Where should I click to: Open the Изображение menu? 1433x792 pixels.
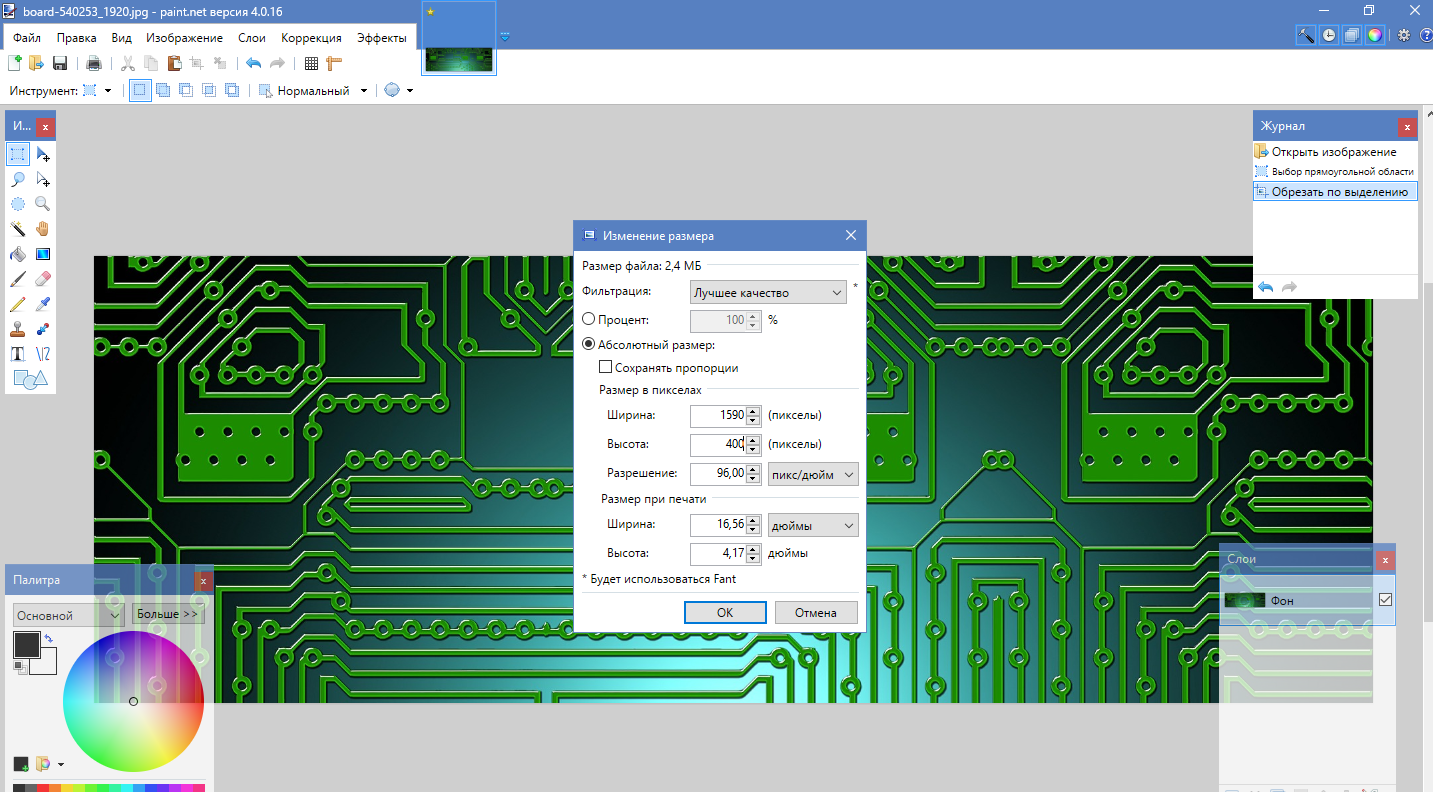[x=184, y=38]
